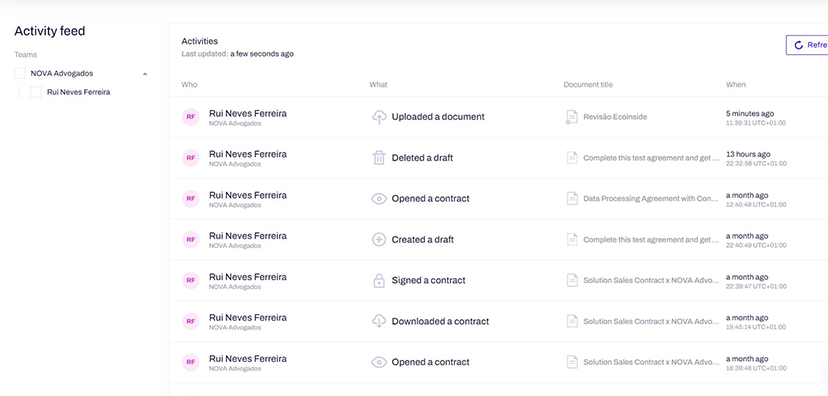Image resolution: width=828 pixels, height=396 pixels.
Task: Click the eye icon for Data Processing Agreement row
Action: pos(379,199)
